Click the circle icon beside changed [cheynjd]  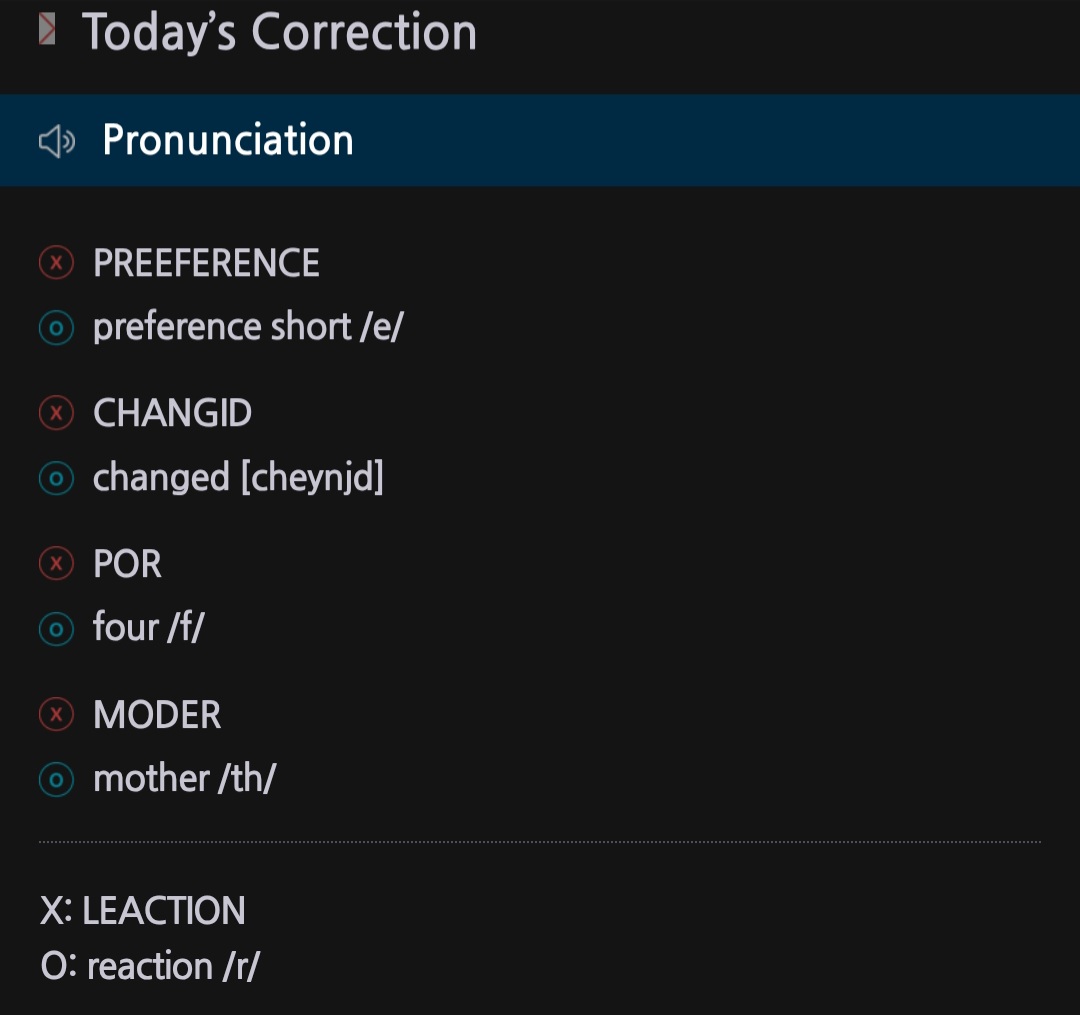56,479
